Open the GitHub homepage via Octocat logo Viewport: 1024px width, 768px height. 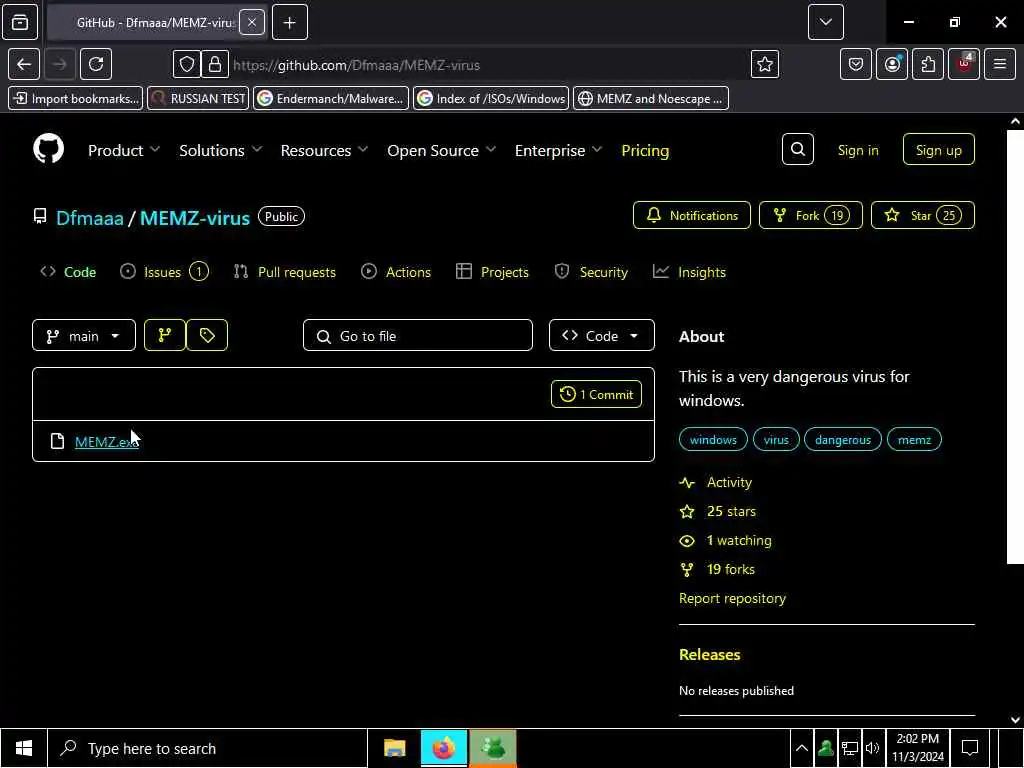48,150
